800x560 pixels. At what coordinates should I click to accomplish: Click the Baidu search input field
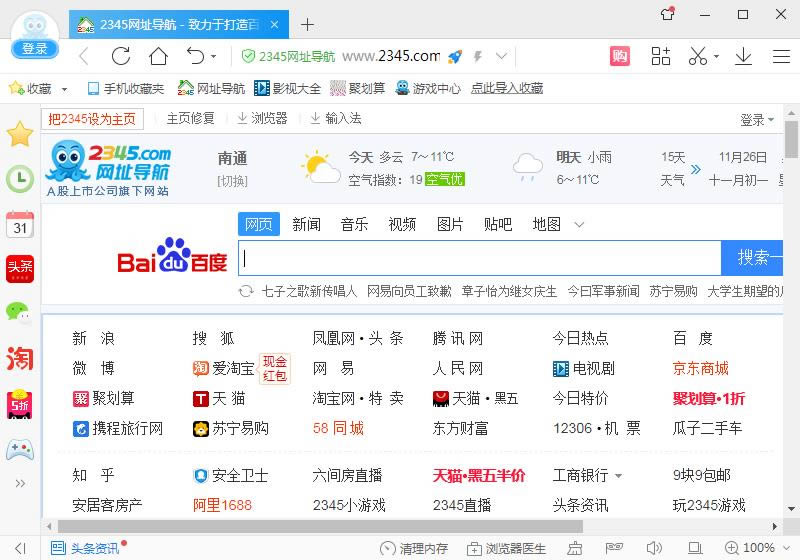pyautogui.click(x=480, y=259)
